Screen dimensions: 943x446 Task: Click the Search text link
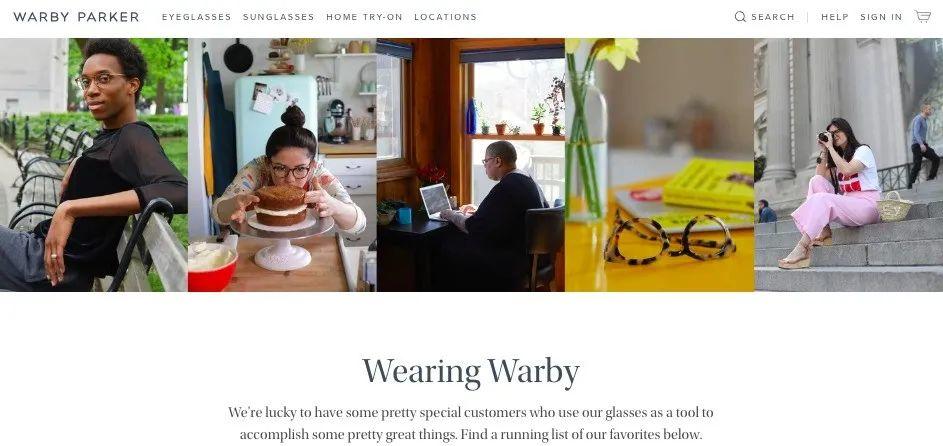(x=773, y=17)
